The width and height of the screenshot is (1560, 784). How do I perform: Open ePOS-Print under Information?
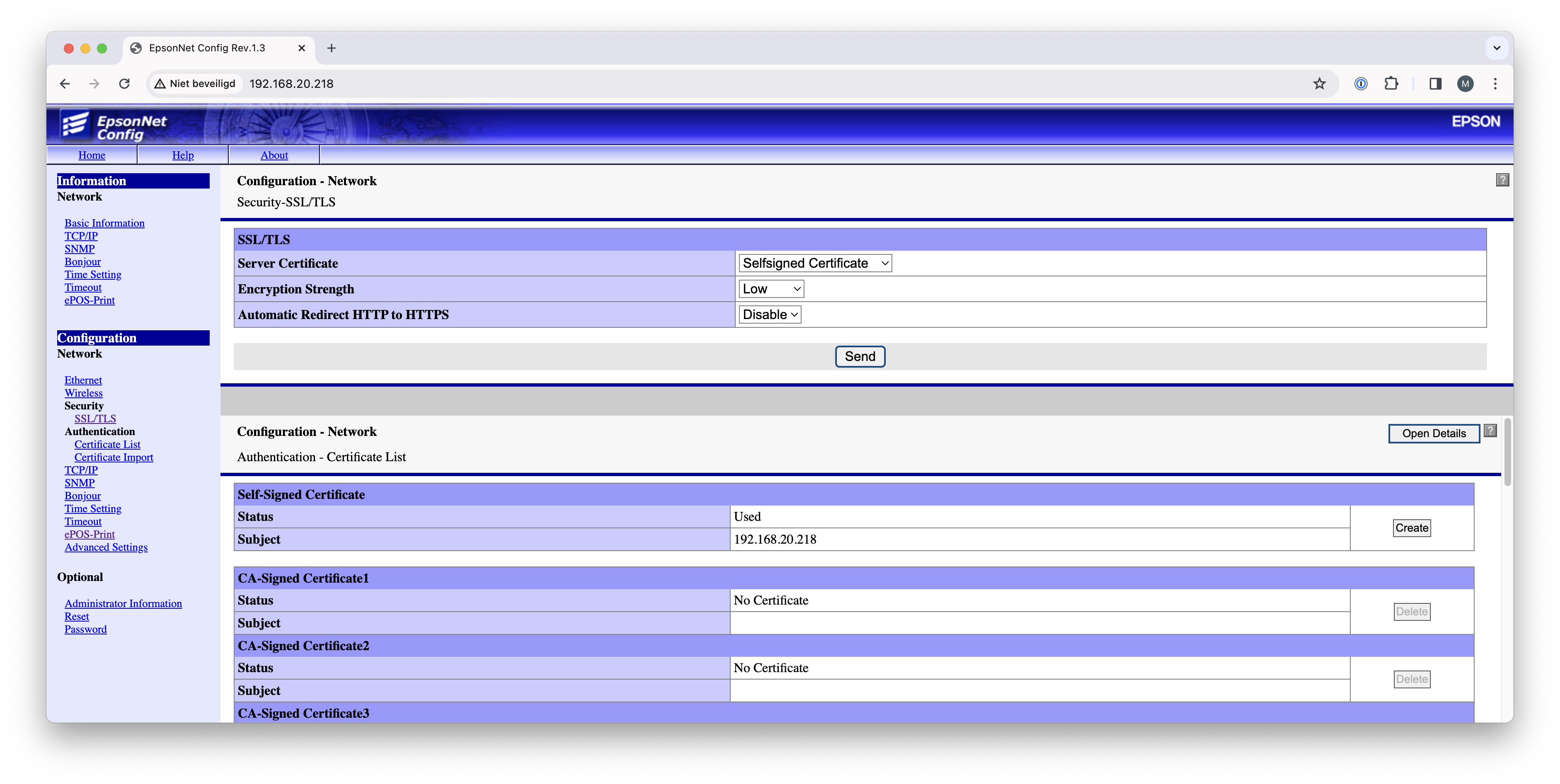(x=90, y=300)
